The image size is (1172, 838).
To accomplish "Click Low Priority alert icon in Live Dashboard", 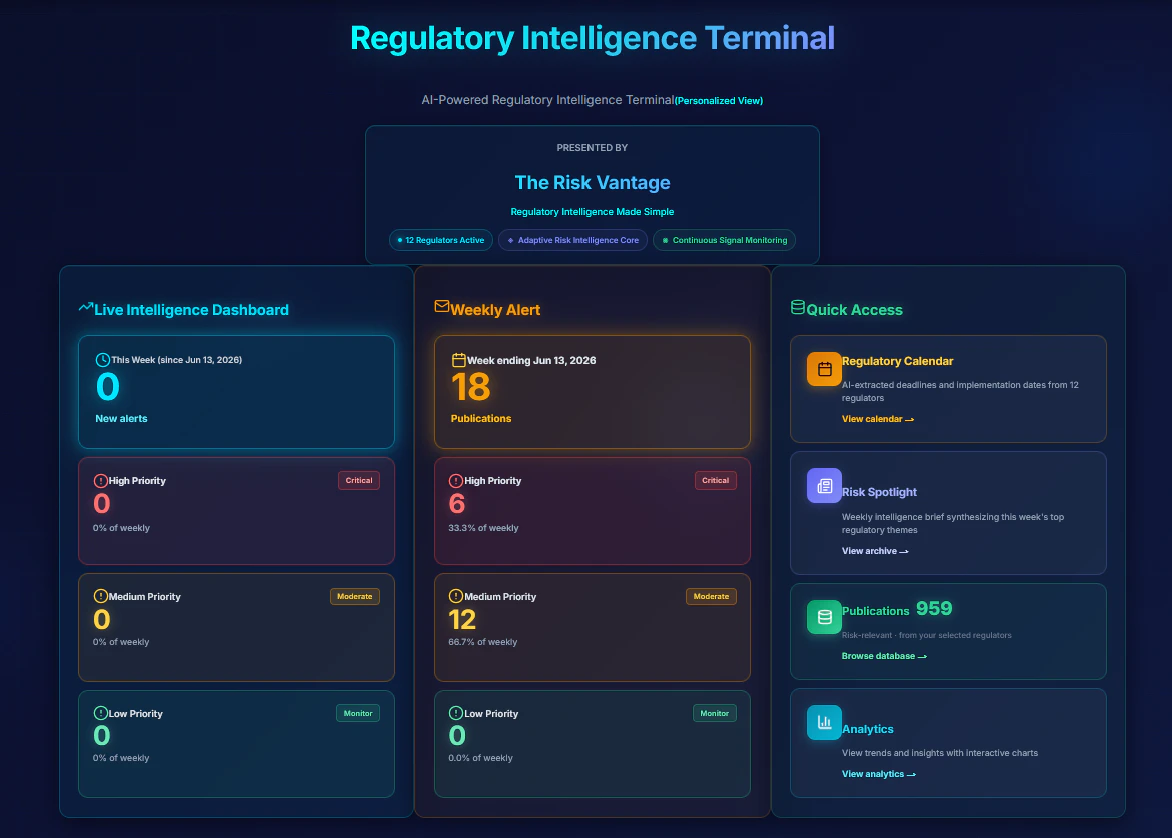I will (100, 713).
